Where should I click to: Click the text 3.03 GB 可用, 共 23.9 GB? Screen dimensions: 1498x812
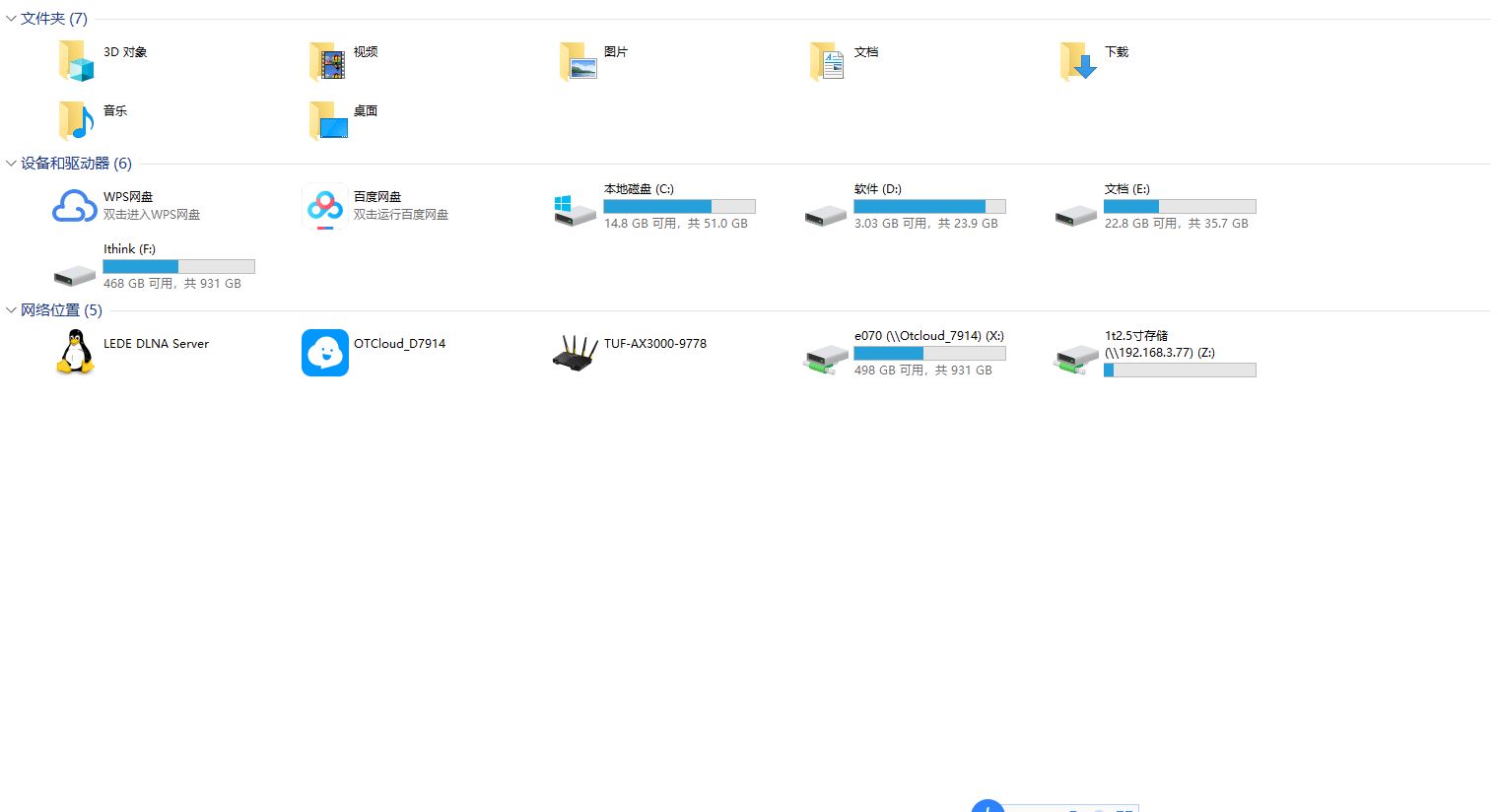click(926, 224)
